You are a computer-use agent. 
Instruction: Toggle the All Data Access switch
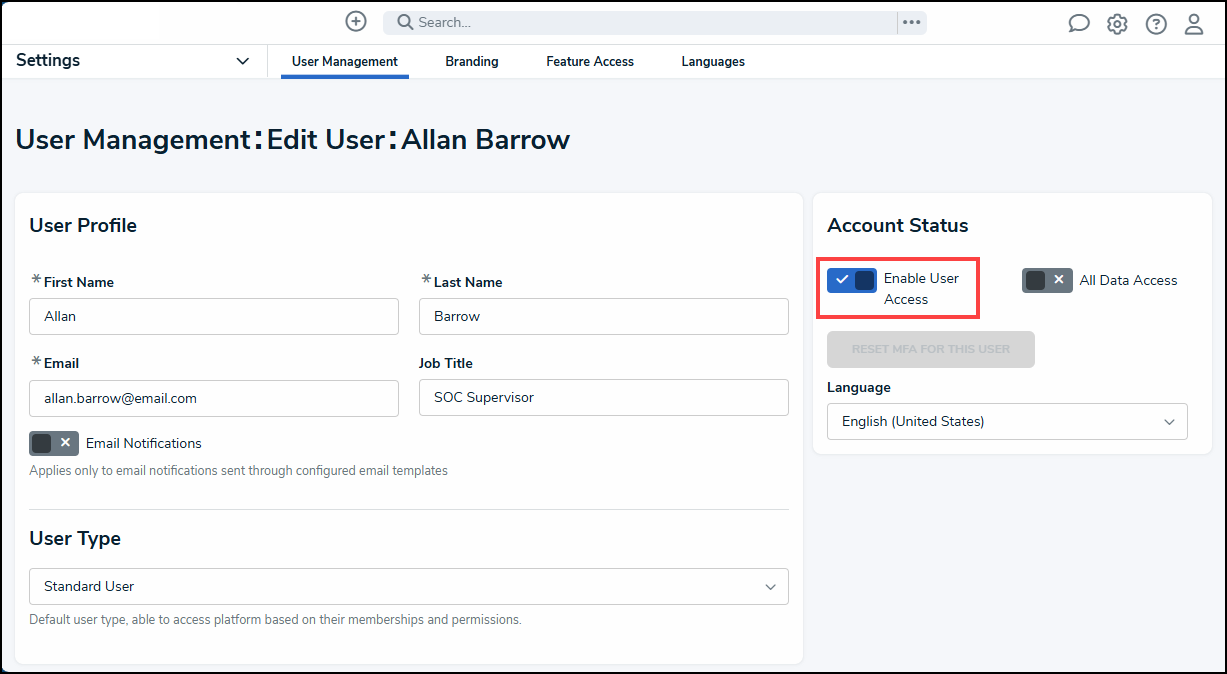[1047, 280]
